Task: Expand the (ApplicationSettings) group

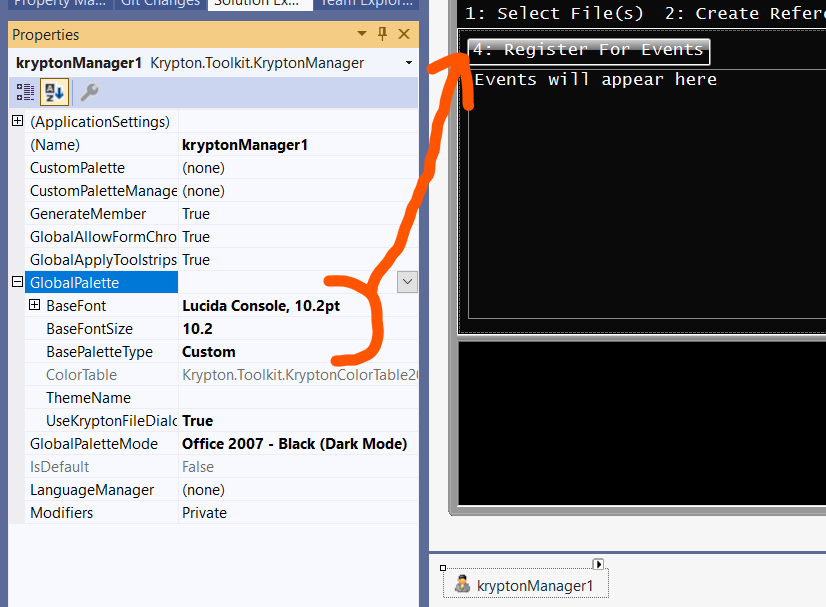Action: click(x=17, y=120)
